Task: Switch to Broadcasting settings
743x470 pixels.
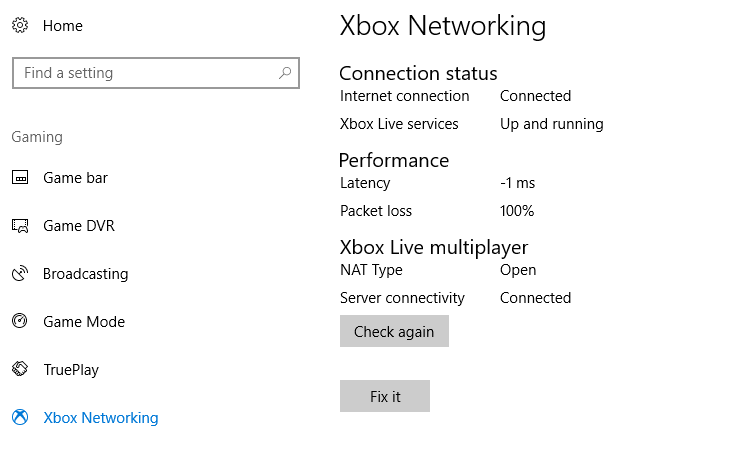Action: (x=85, y=274)
